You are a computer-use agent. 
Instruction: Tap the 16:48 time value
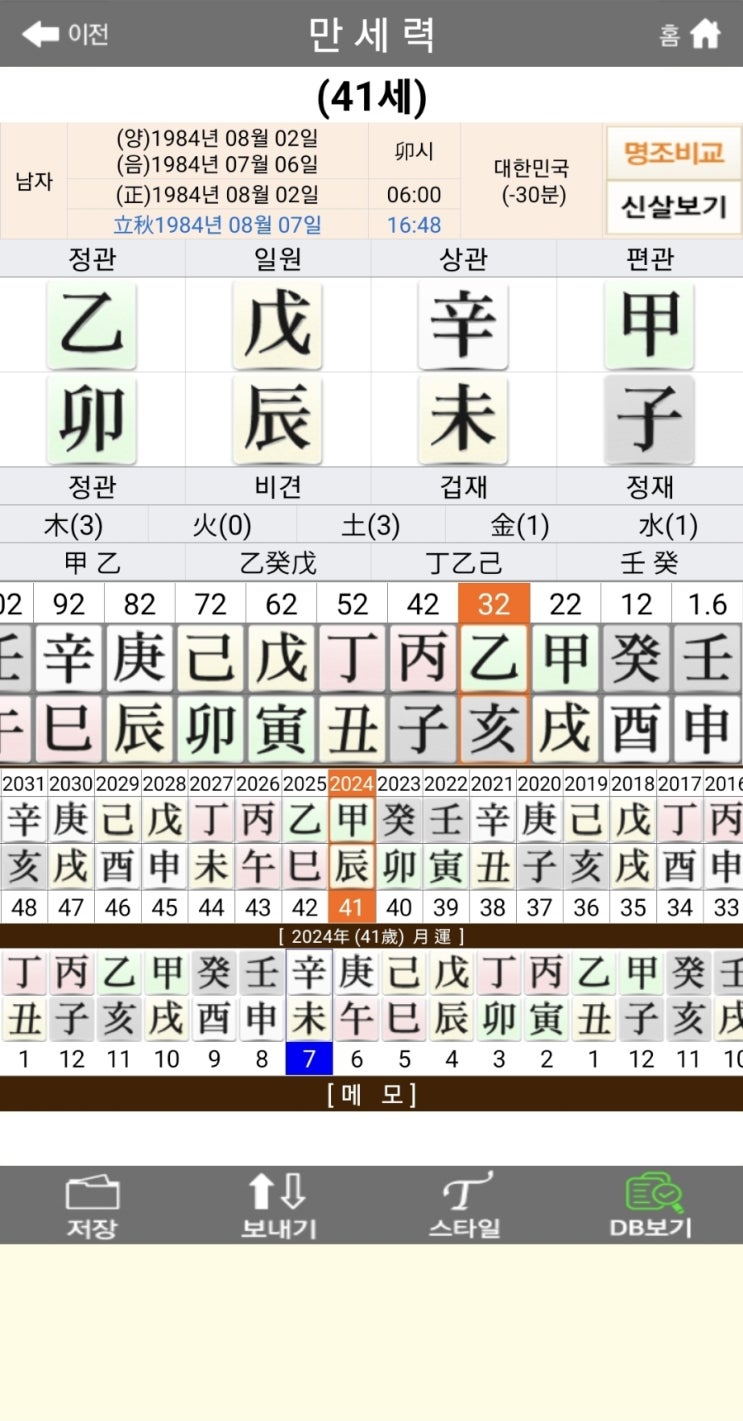click(x=414, y=225)
